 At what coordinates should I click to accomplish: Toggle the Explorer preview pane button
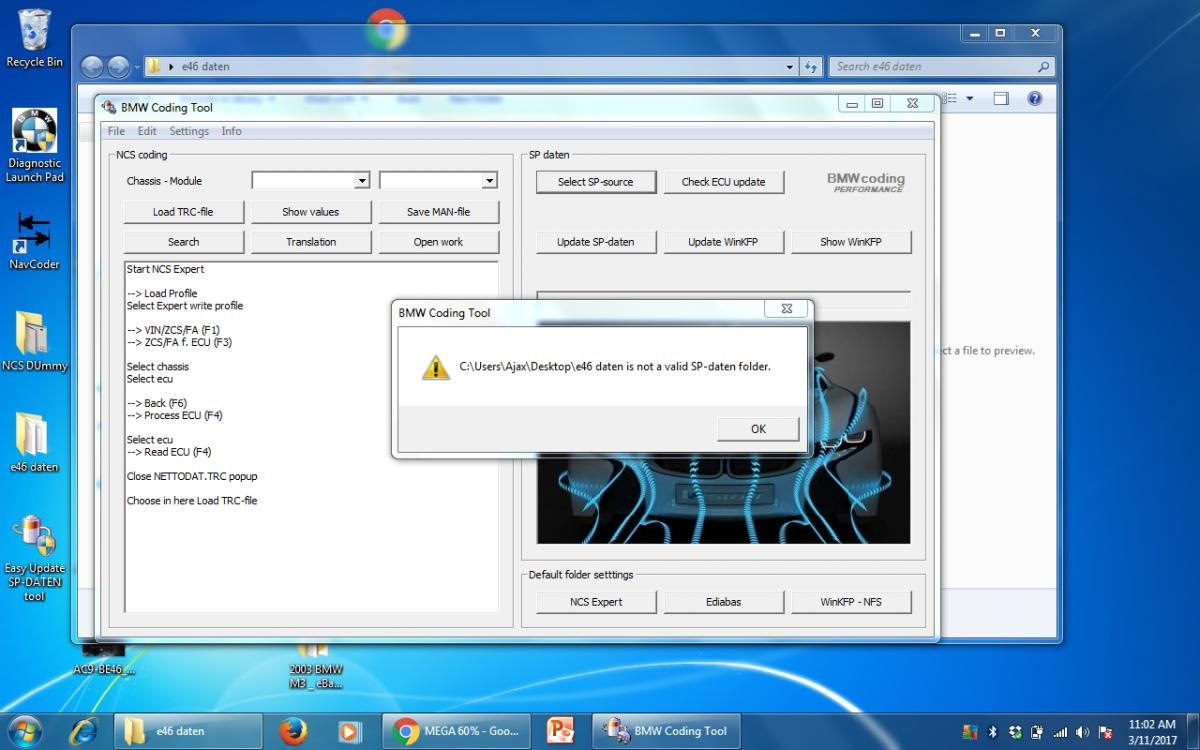tap(1001, 99)
